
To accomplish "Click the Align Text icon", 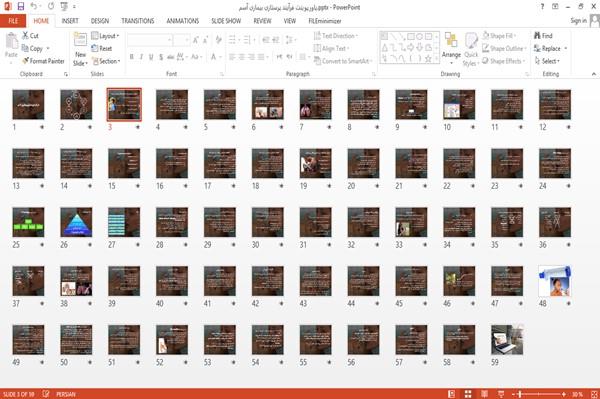I will [x=317, y=48].
